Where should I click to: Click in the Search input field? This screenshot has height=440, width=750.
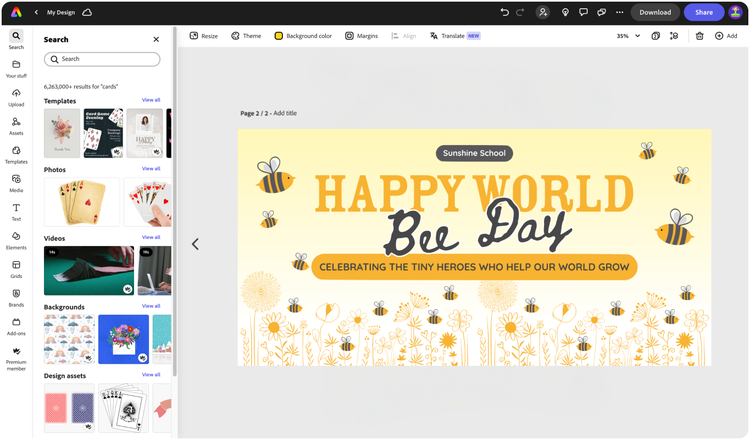(102, 59)
